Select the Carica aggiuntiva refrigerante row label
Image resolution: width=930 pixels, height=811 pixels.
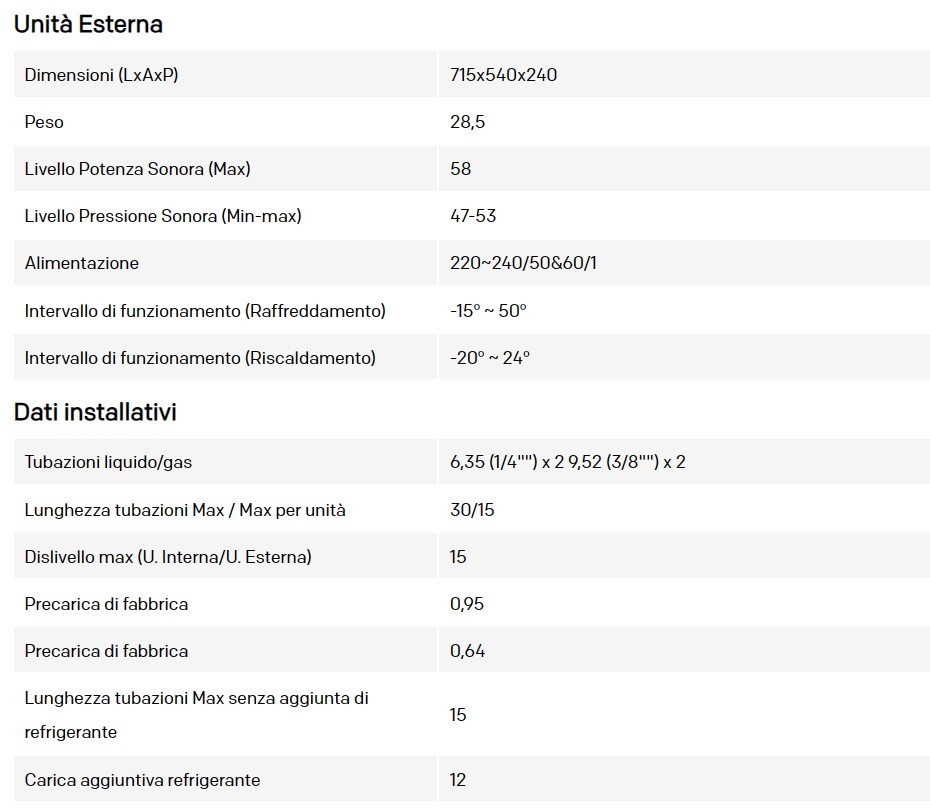[142, 780]
